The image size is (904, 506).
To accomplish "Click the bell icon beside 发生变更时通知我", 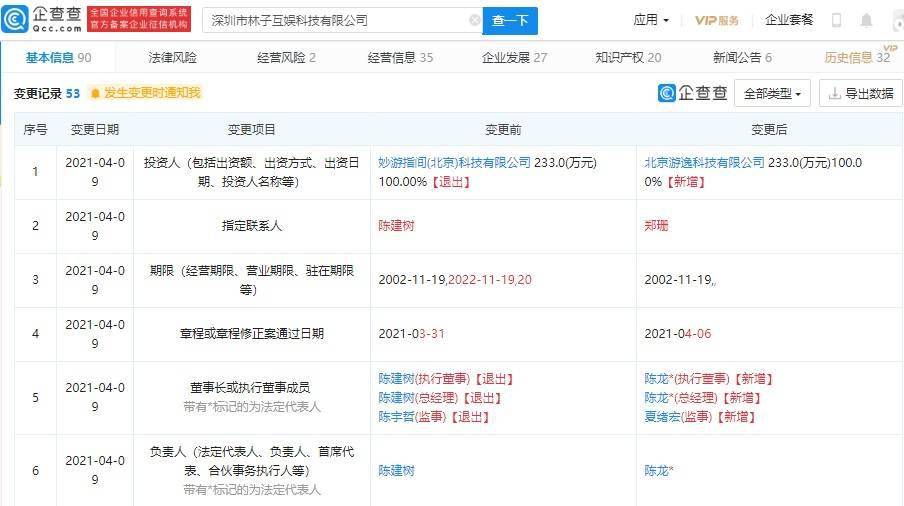I will pos(95,93).
